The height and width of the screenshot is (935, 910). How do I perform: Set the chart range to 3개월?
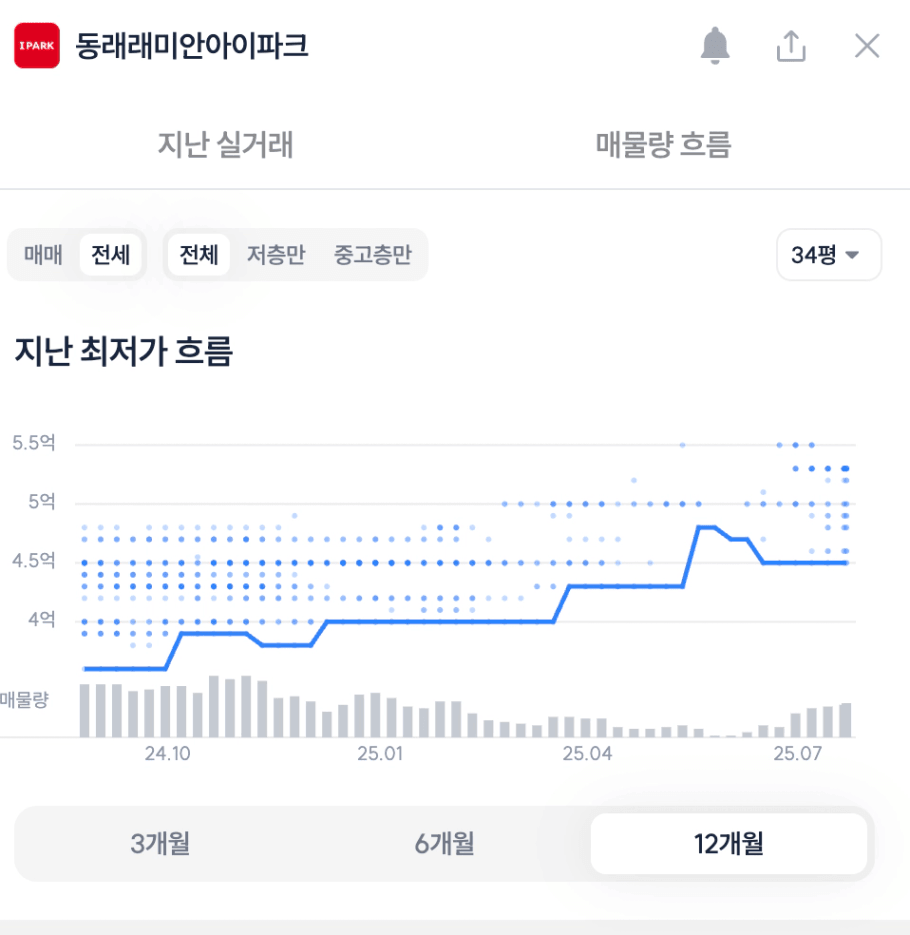click(160, 843)
